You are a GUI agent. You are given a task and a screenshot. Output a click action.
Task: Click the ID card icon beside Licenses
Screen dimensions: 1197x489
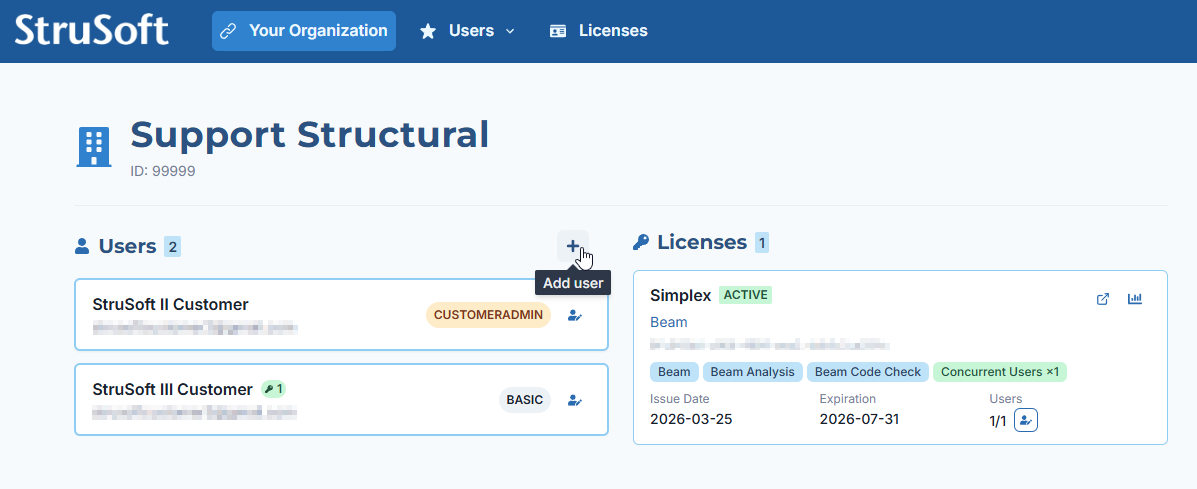click(x=558, y=31)
